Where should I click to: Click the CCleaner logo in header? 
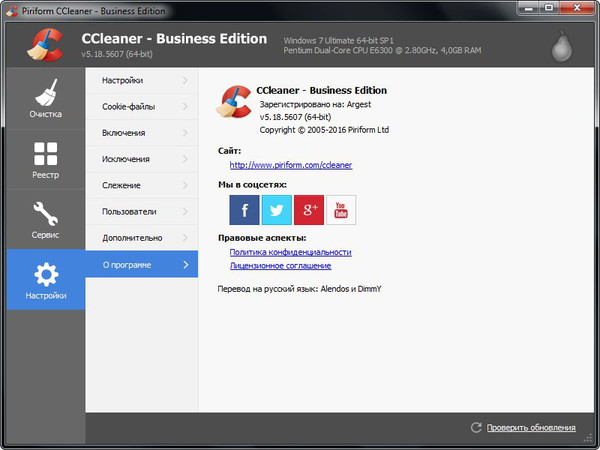point(45,45)
